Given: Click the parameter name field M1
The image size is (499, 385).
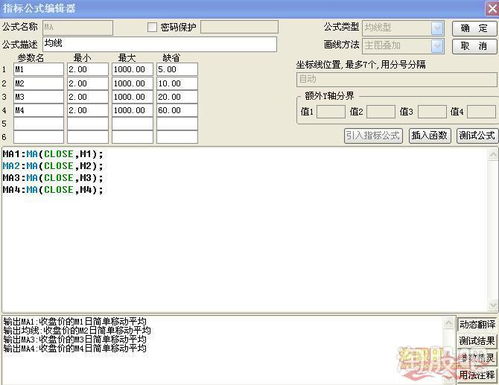Looking at the screenshot, I should pyautogui.click(x=39, y=70).
